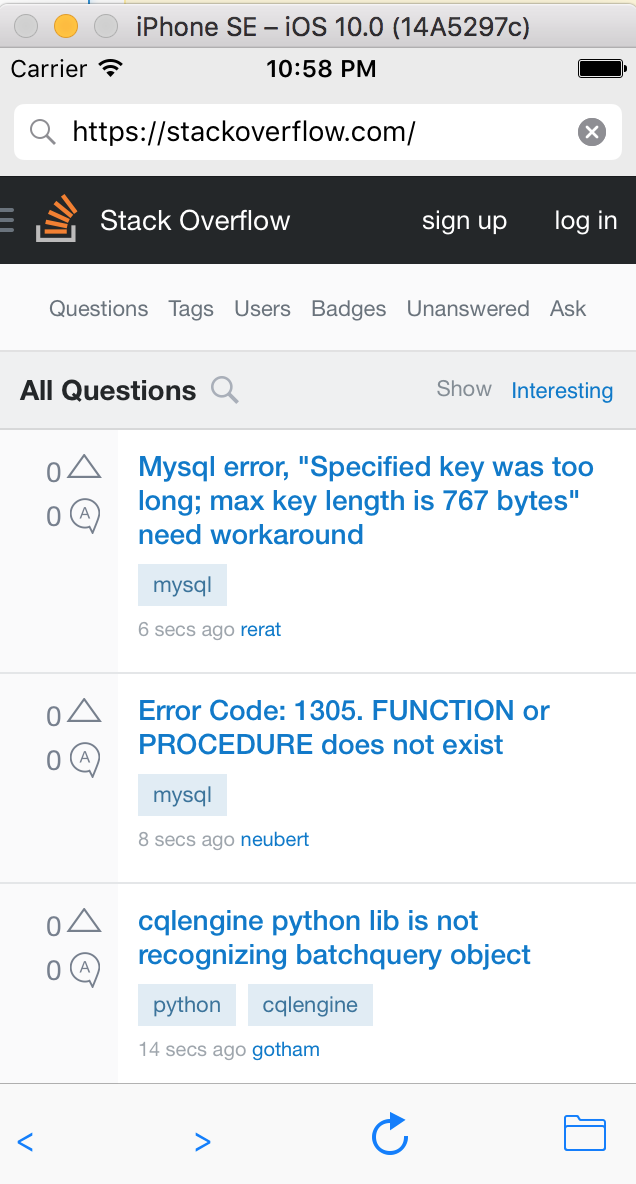Open user gotham profile

coord(286,1050)
